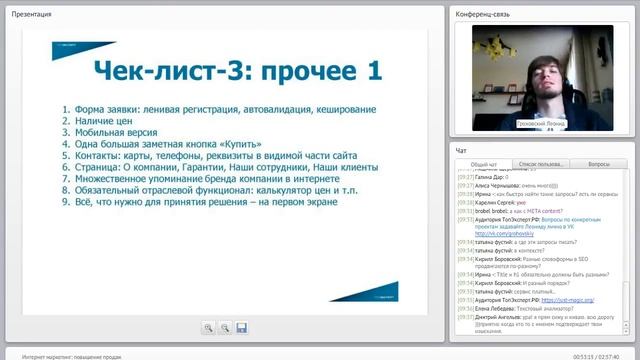The height and width of the screenshot is (360, 640).
Task: Click the slide heading Чек-лист-3: прочее 1
Action: 238,71
